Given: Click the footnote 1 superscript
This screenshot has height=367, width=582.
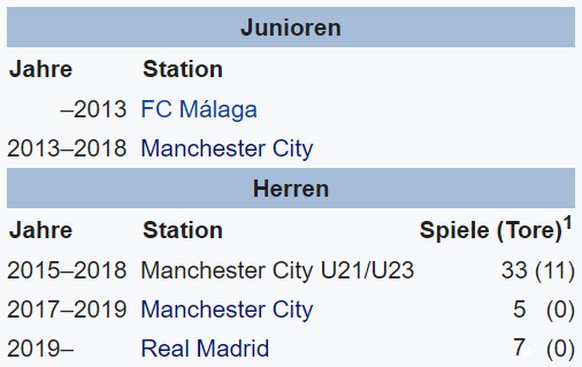Looking at the screenshot, I should click(x=568, y=223).
